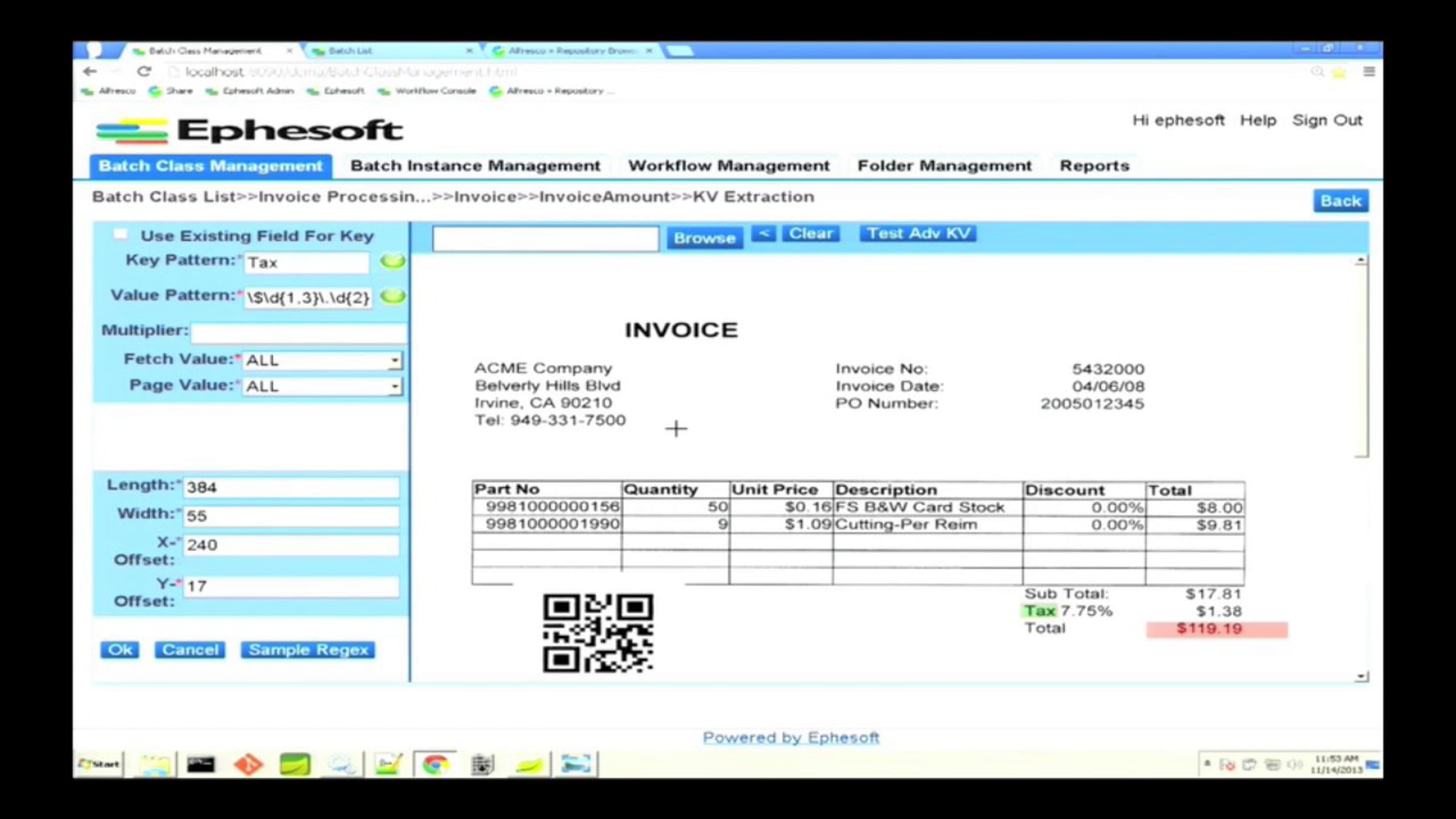Select the Batch Class Management tab
The width and height of the screenshot is (1456, 819).
coord(211,166)
